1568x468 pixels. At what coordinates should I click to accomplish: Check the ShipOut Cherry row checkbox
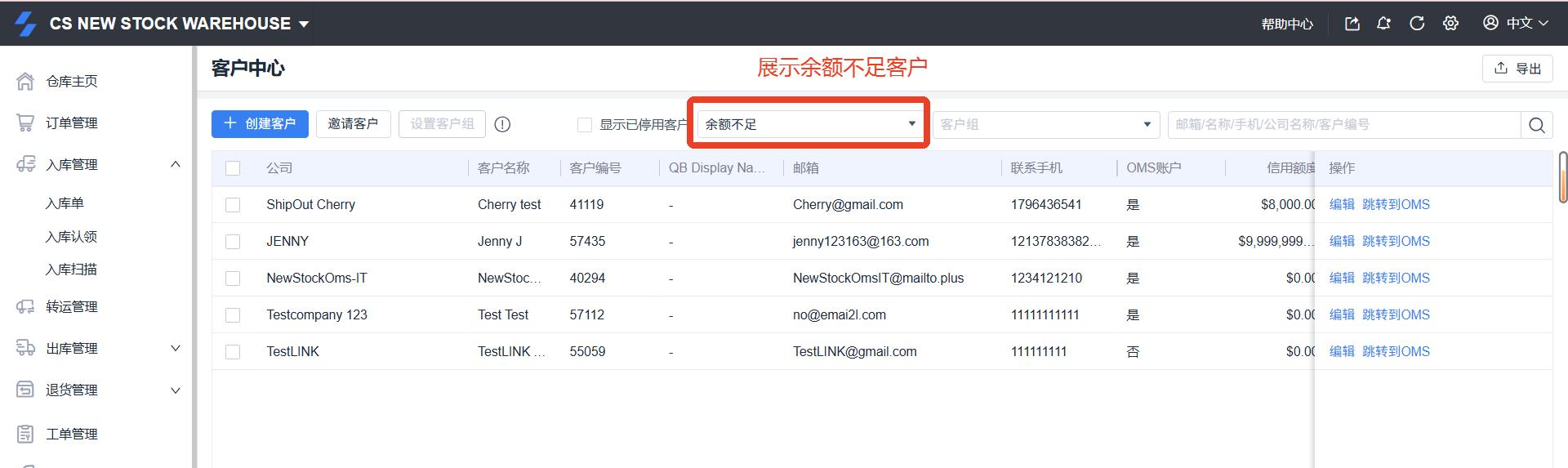point(233,205)
